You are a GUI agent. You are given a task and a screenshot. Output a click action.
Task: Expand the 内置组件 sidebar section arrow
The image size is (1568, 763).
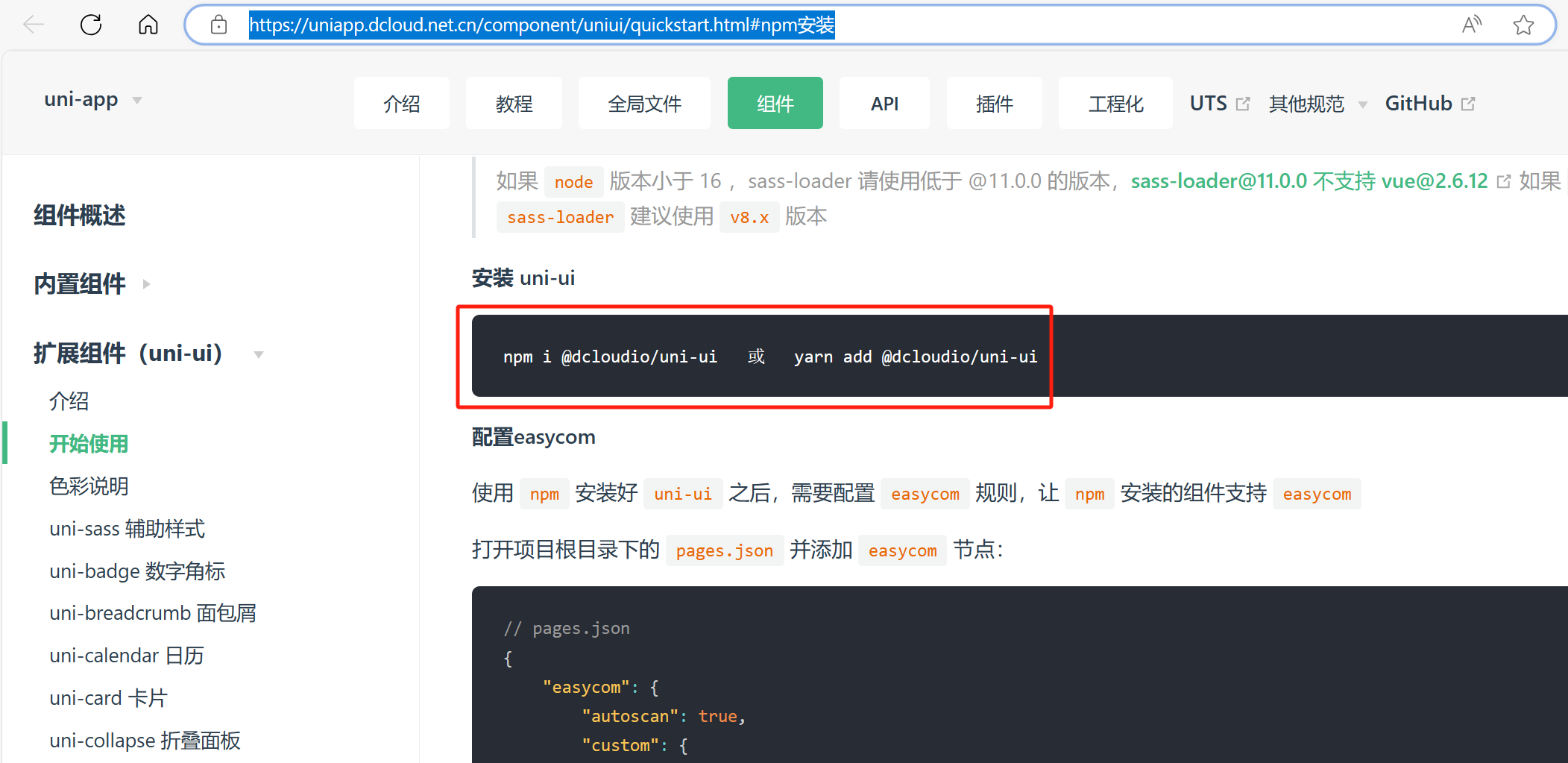click(147, 284)
